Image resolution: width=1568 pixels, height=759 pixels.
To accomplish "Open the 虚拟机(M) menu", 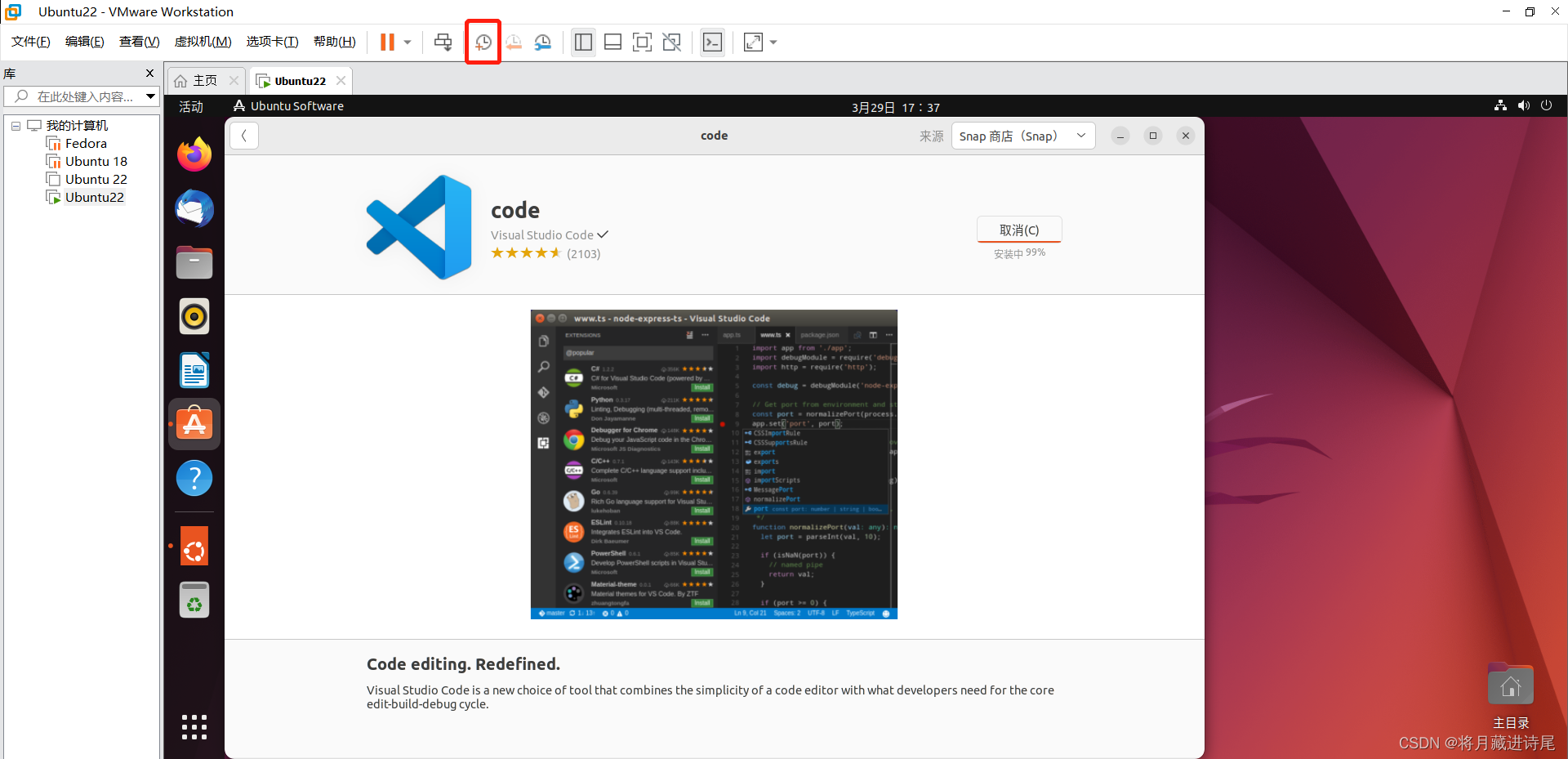I will pos(203,42).
